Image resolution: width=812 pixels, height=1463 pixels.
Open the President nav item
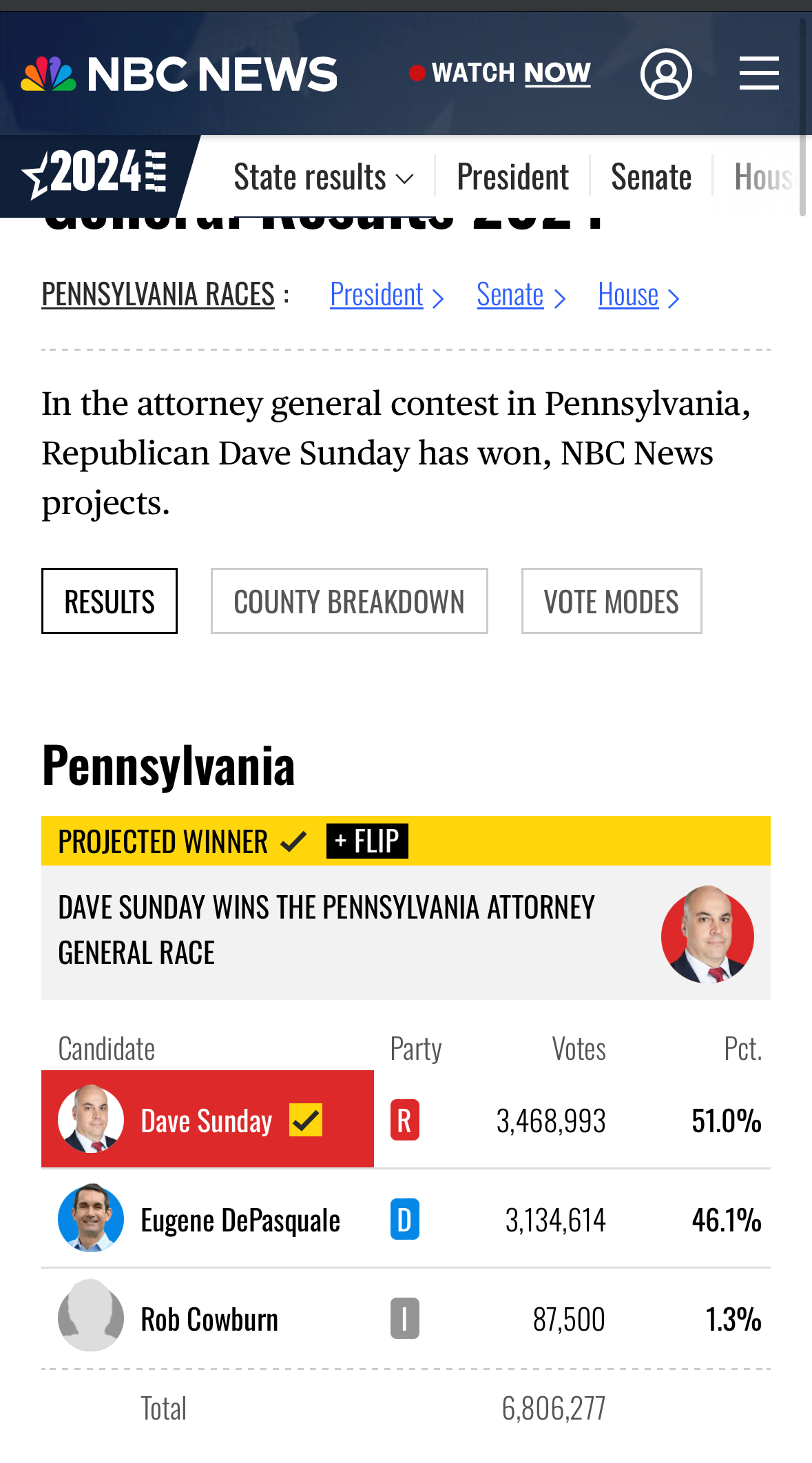[512, 177]
